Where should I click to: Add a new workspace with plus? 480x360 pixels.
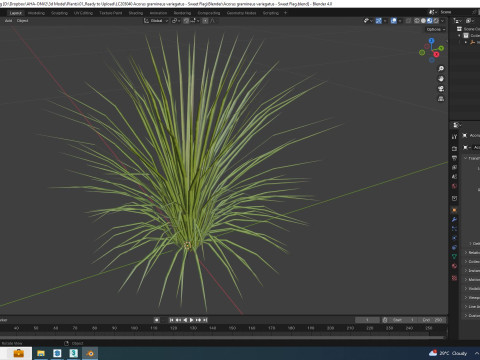[x=285, y=13]
